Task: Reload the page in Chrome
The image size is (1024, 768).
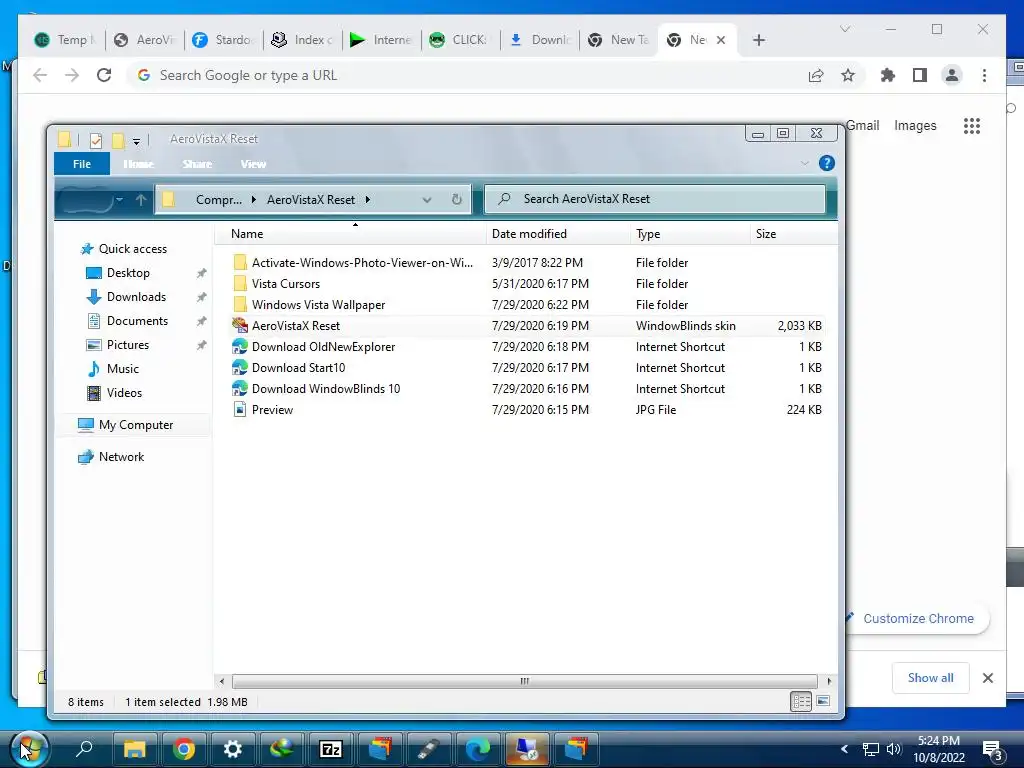Action: pyautogui.click(x=104, y=75)
